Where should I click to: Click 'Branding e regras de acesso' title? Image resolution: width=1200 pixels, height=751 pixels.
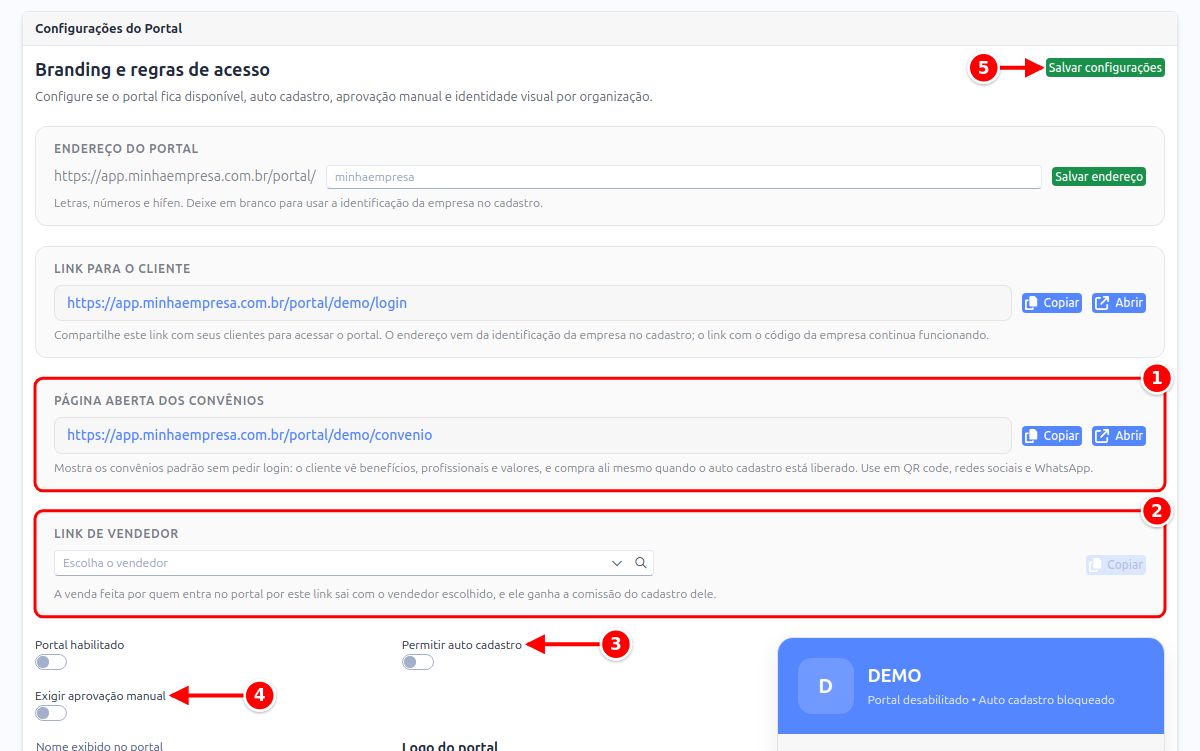(152, 70)
